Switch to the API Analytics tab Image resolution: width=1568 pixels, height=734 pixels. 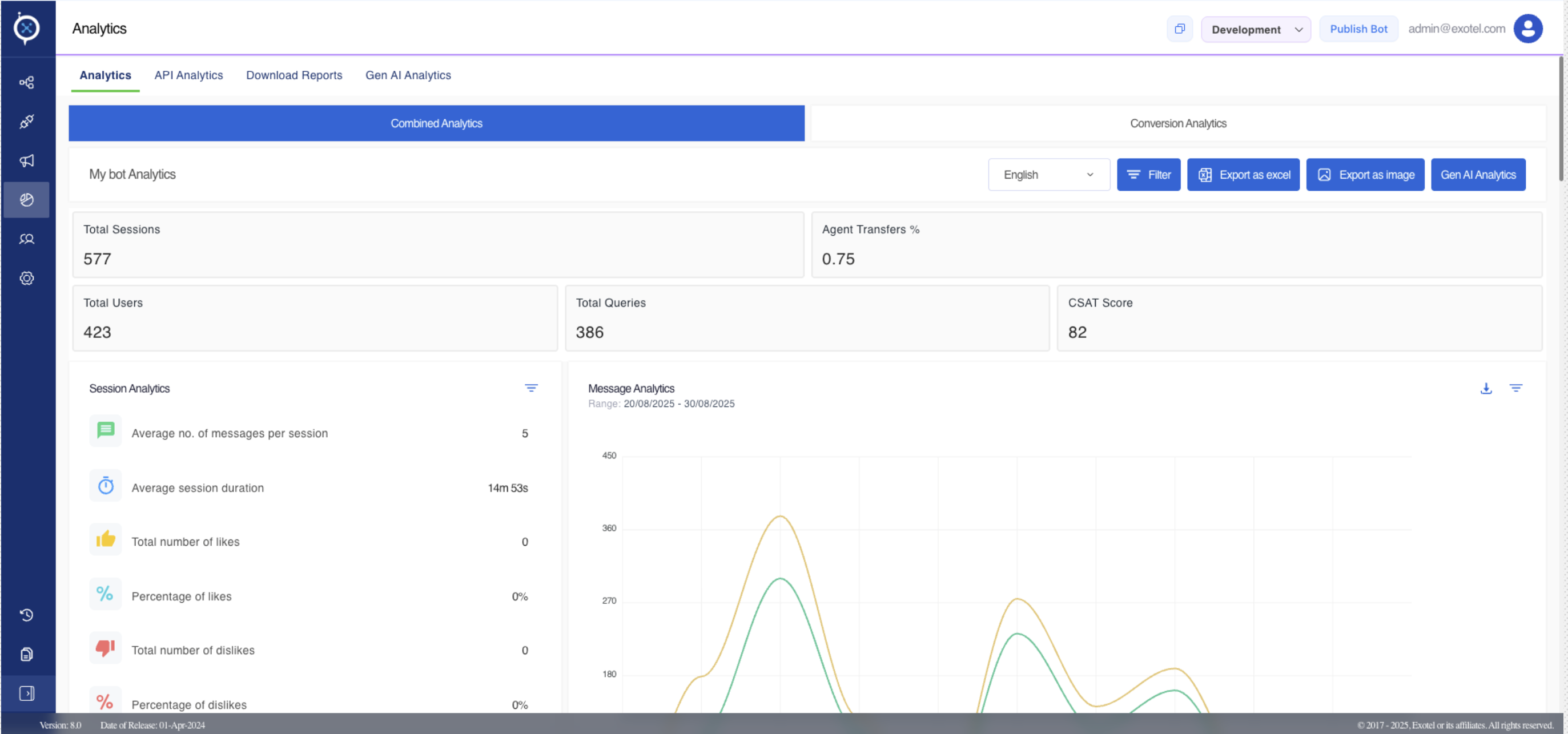[188, 75]
